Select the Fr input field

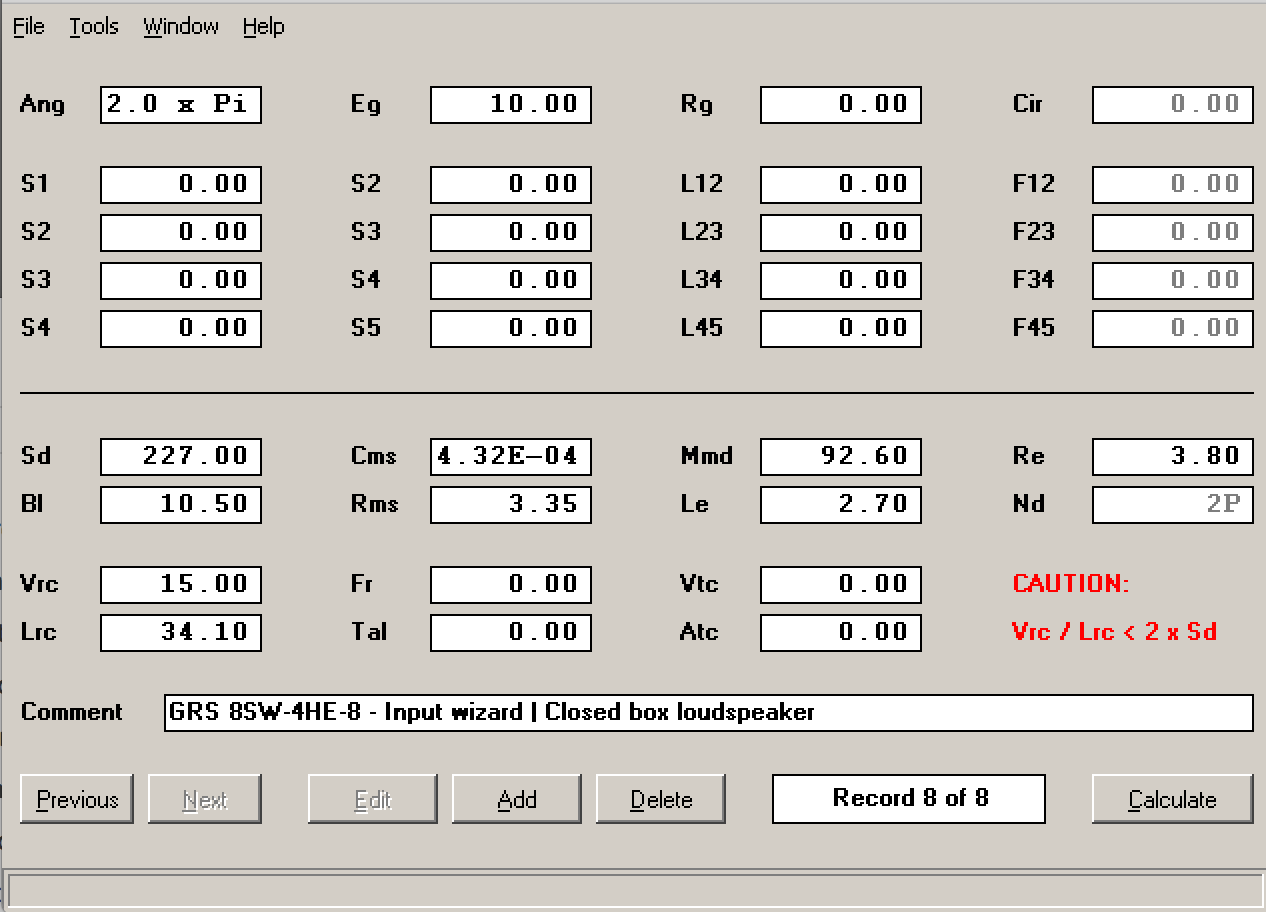pyautogui.click(x=511, y=585)
